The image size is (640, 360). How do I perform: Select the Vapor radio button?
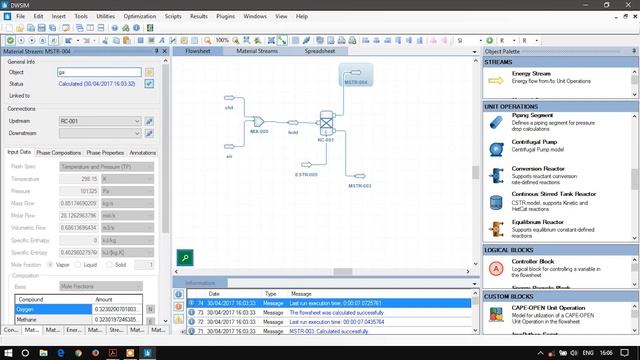50,264
